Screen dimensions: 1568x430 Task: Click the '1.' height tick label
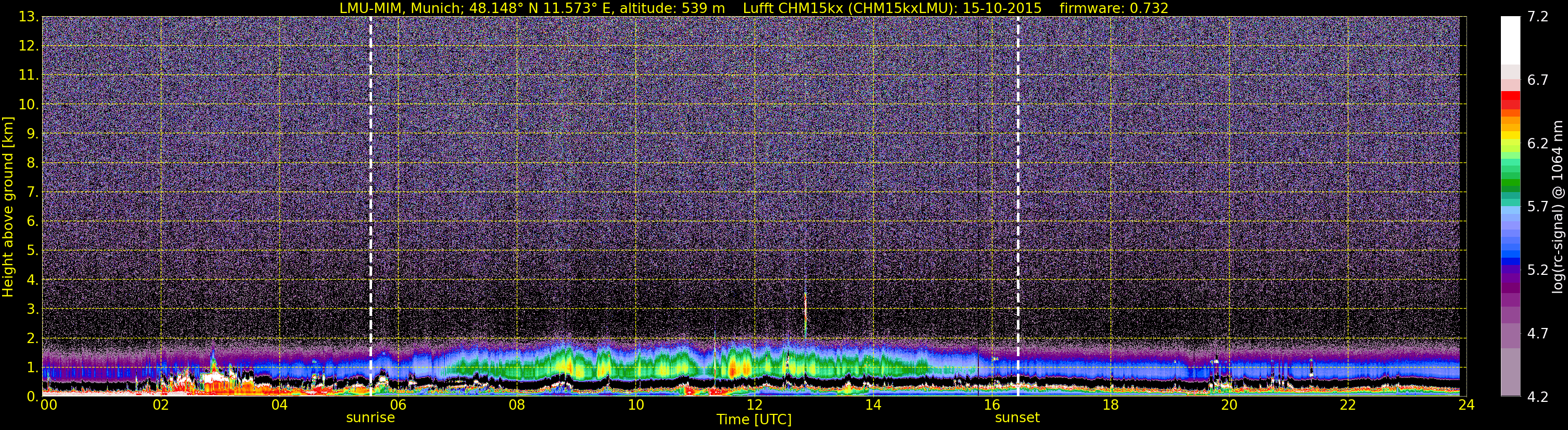(x=32, y=367)
